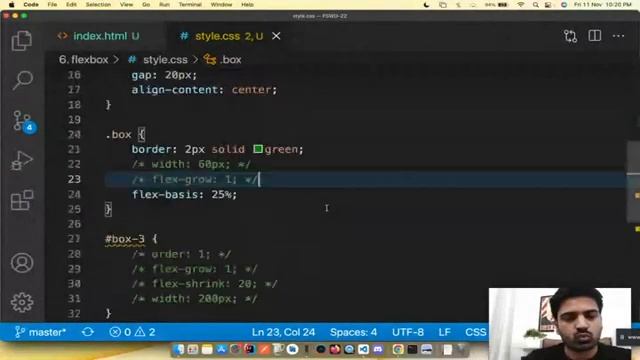Change language mode CSS

476,332
